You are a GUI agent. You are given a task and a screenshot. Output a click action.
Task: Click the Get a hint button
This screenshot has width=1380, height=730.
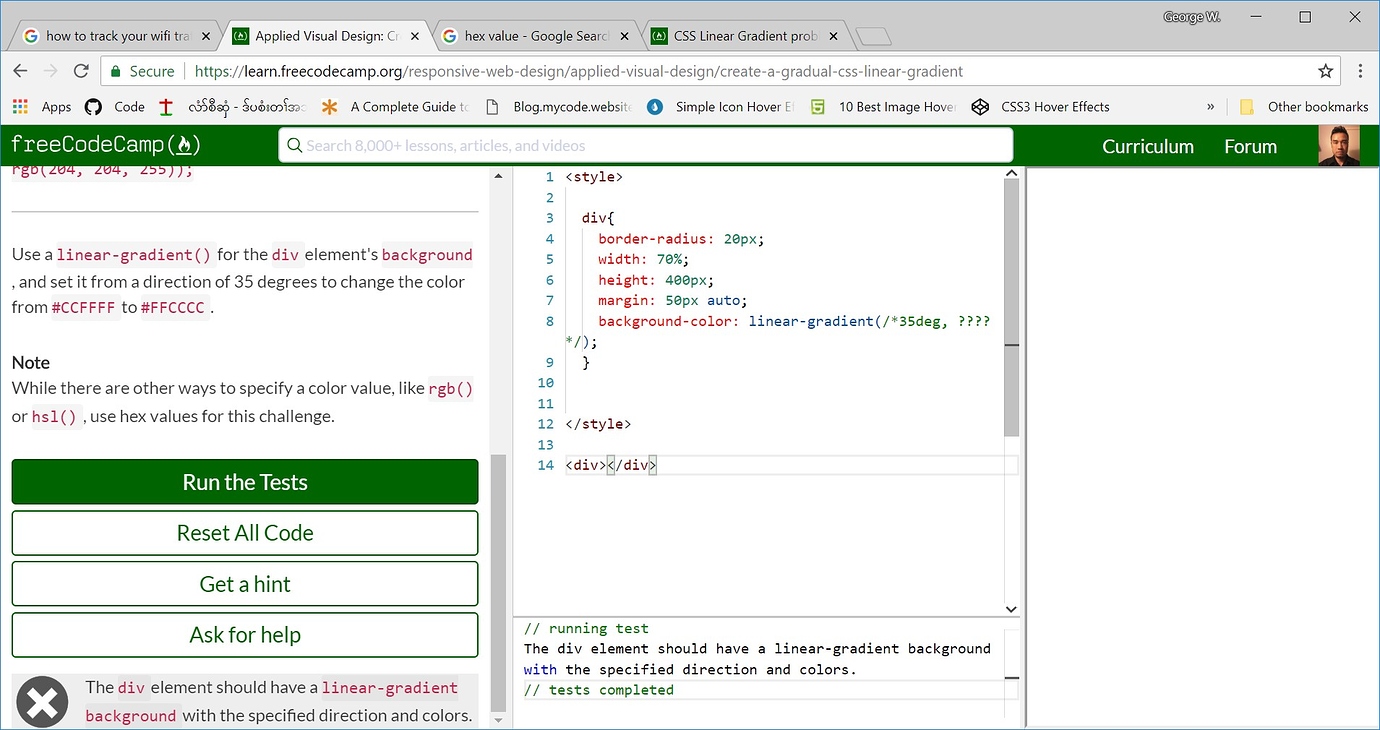coord(244,584)
